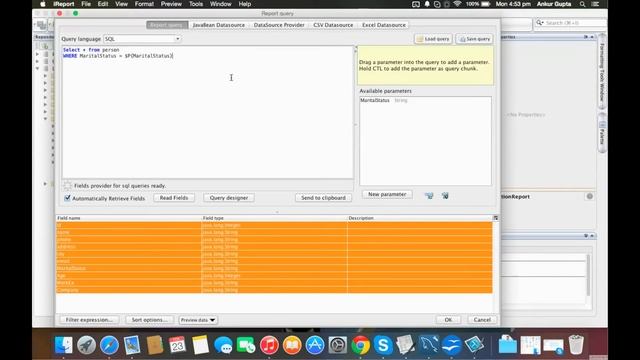
Task: Click inside the SQL query text area
Action: 207,112
